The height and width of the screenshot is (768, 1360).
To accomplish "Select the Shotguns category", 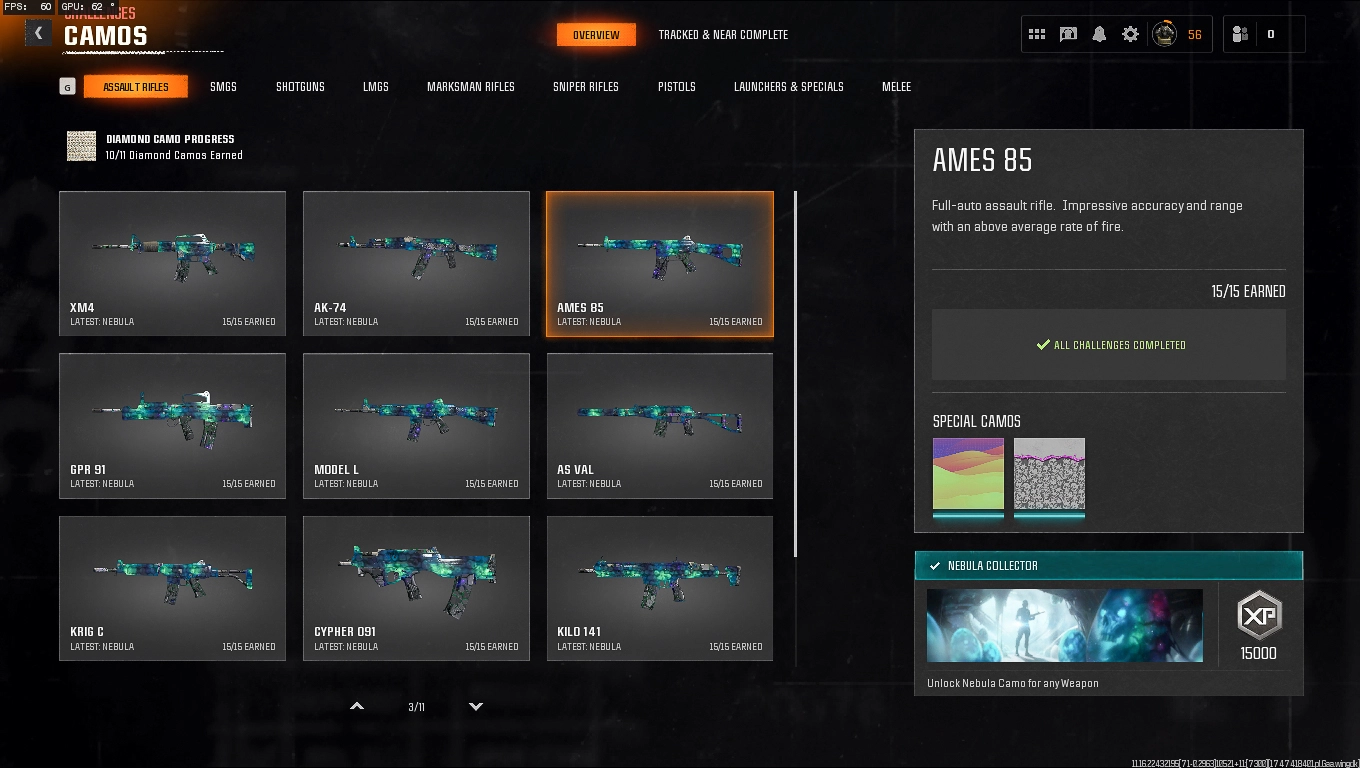I will pyautogui.click(x=300, y=87).
